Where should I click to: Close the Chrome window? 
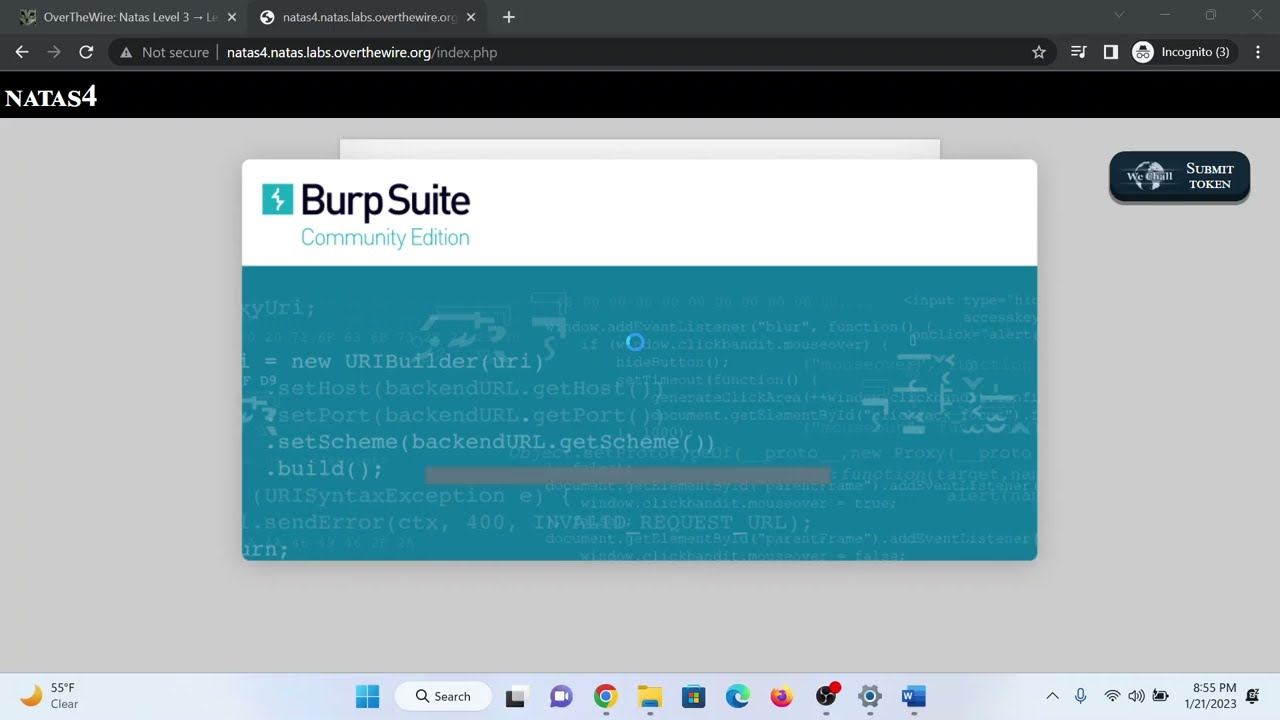tap(1257, 15)
